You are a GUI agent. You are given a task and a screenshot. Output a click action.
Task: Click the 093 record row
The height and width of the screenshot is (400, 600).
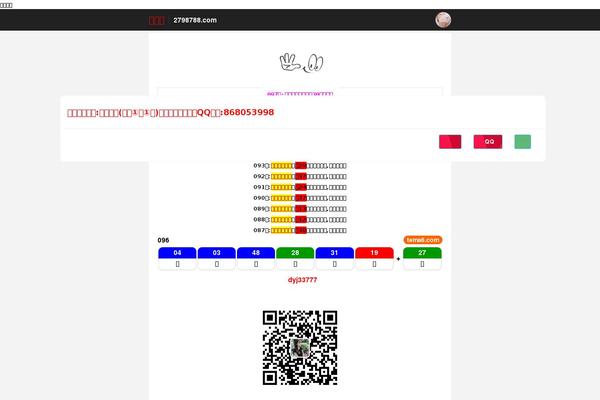coord(300,166)
